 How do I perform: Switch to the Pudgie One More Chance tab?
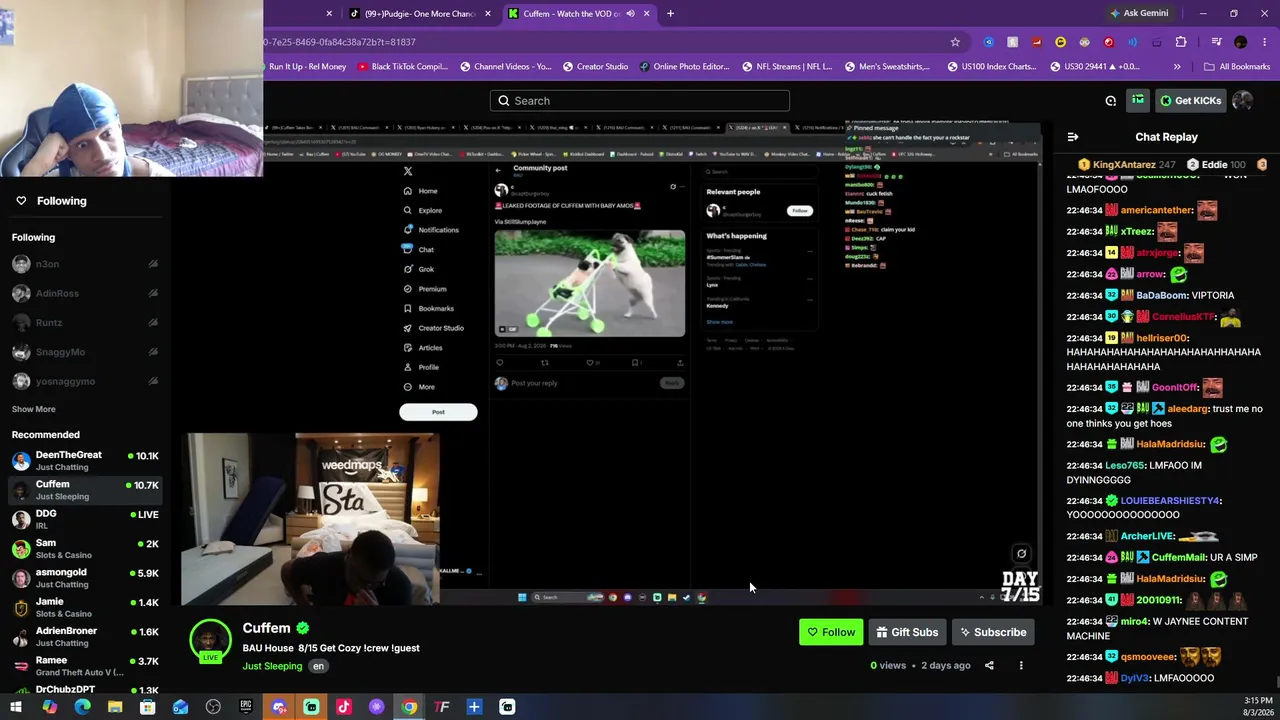point(419,14)
